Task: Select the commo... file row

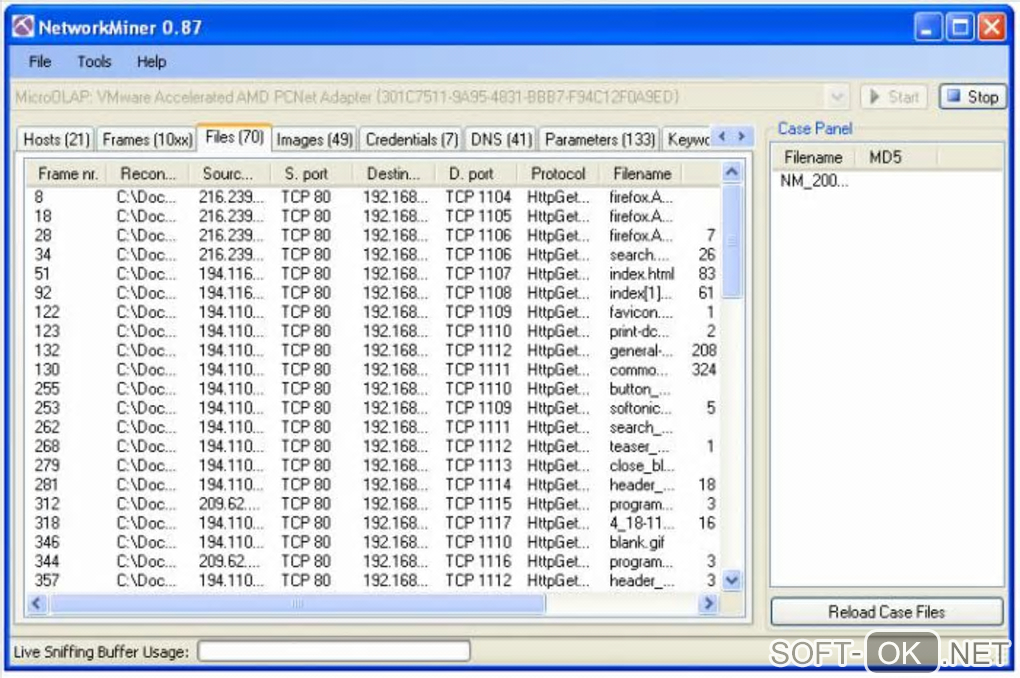Action: pyautogui.click(x=374, y=370)
